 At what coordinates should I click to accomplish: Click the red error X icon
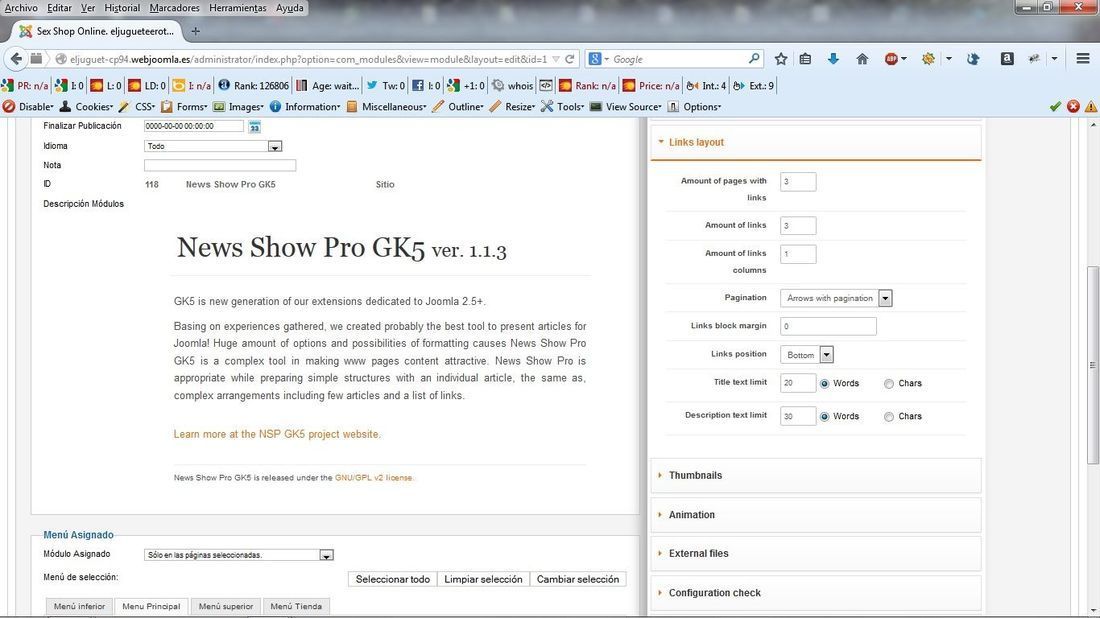pos(1073,107)
